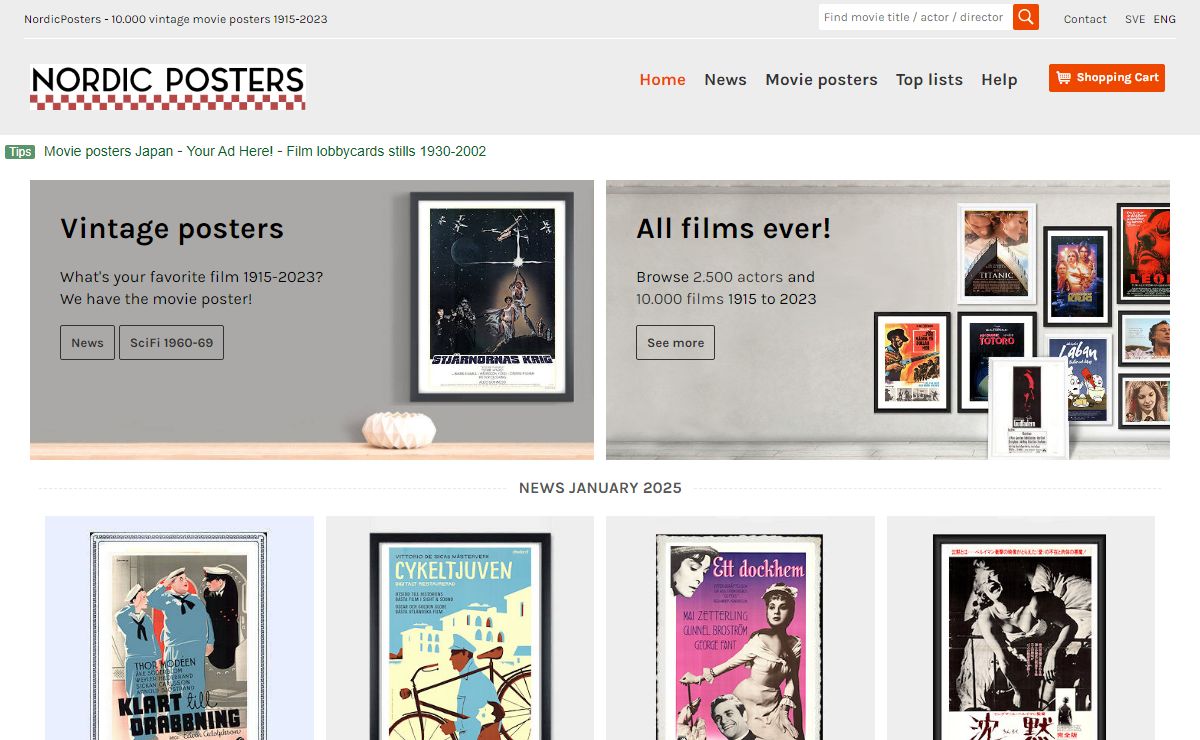Click the Nordic Posters logo
The height and width of the screenshot is (740, 1200).
168,87
